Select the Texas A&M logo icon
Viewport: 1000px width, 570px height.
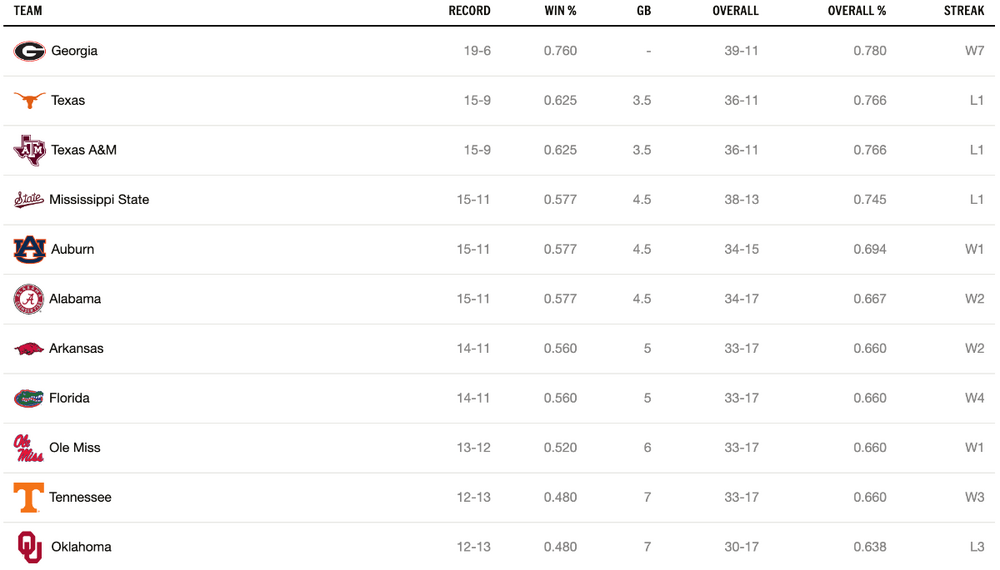coord(29,150)
